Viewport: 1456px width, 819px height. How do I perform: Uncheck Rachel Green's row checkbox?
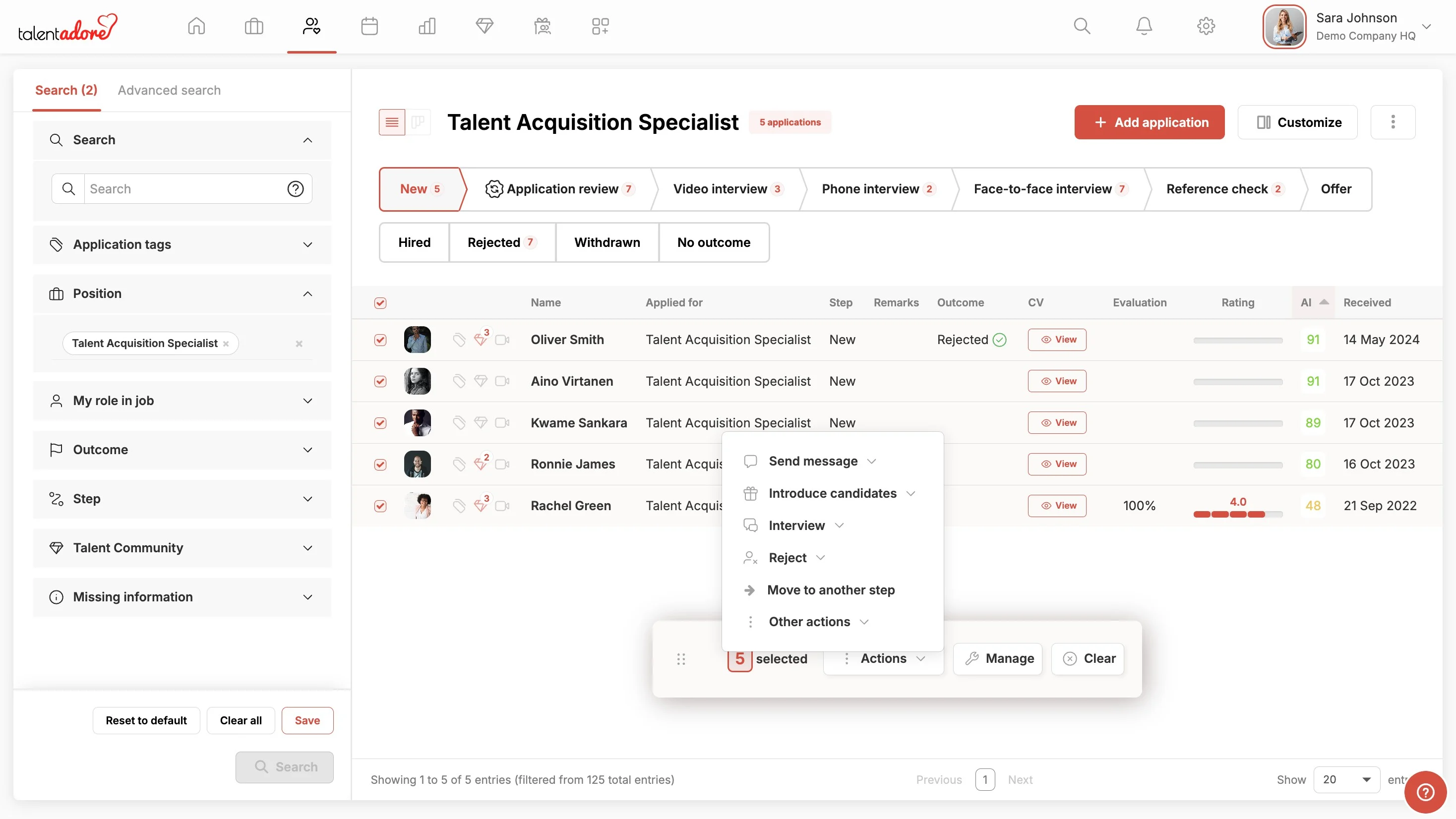tap(380, 506)
